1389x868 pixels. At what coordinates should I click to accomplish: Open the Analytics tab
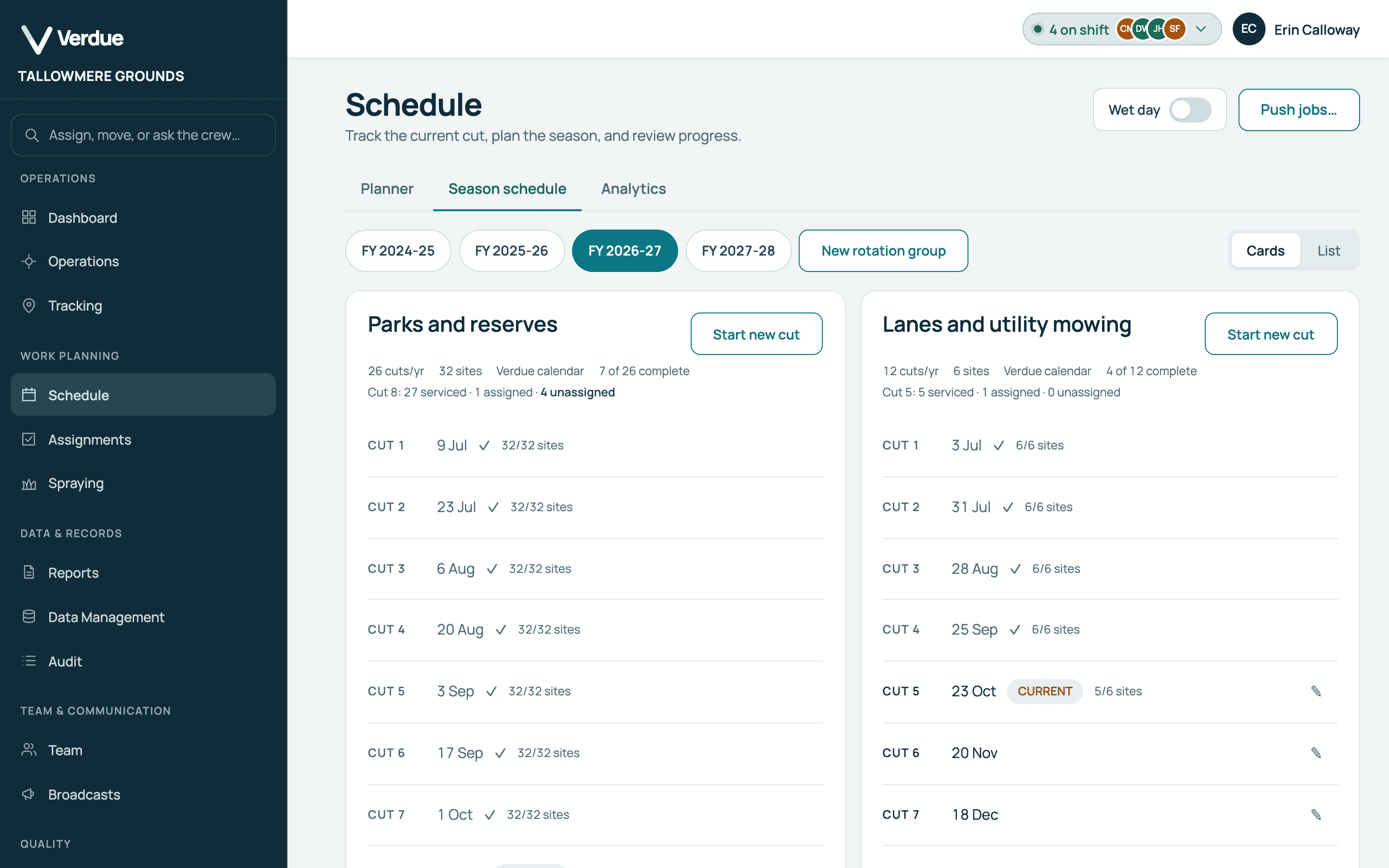[x=634, y=189]
